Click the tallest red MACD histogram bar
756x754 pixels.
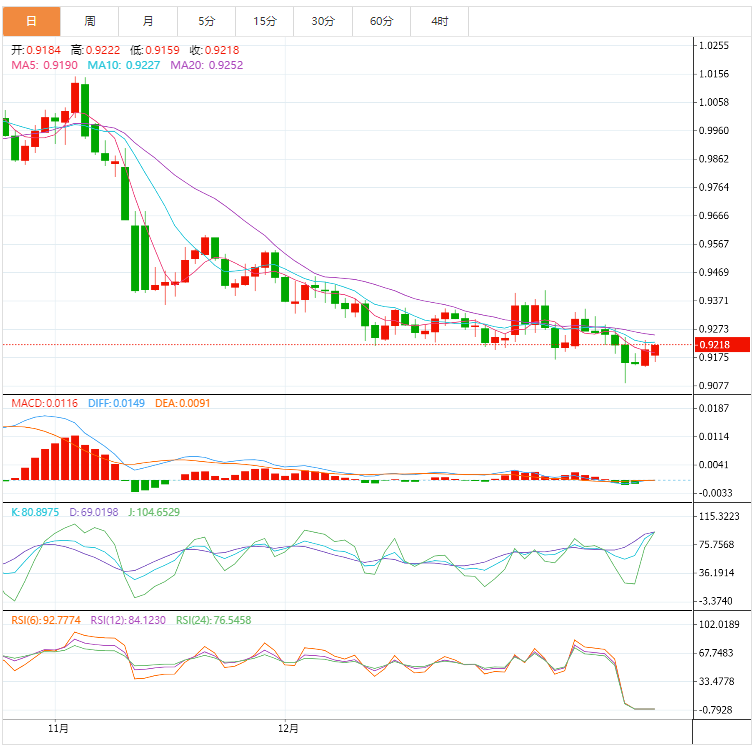75,458
